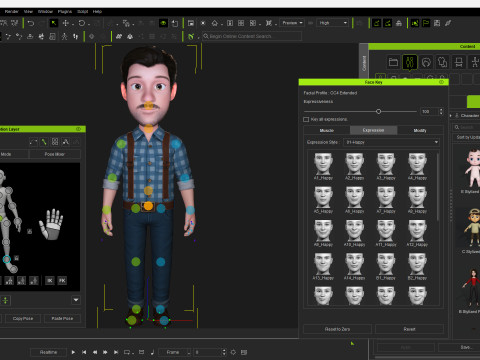Click the Play button on timeline bar
The width and height of the screenshot is (480, 360).
[73, 352]
